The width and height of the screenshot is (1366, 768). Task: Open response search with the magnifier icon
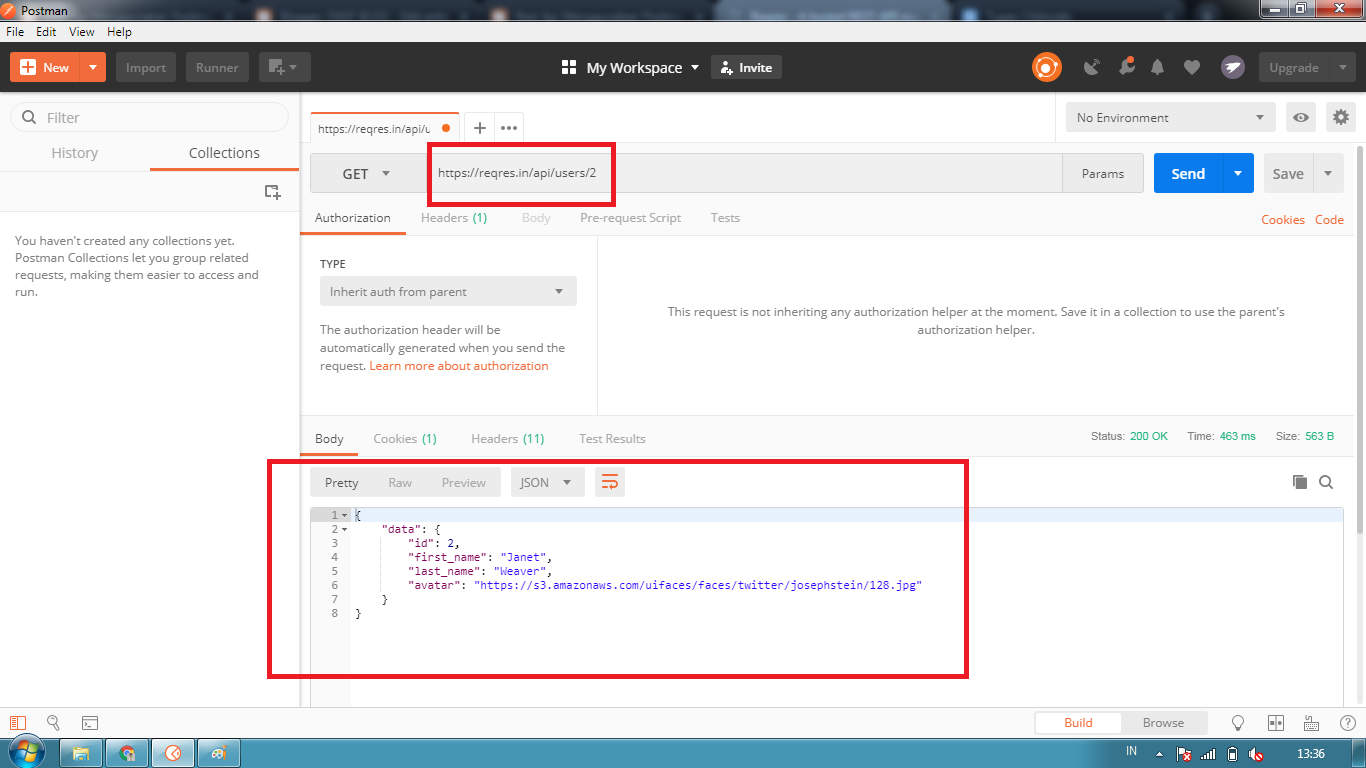click(x=1326, y=482)
